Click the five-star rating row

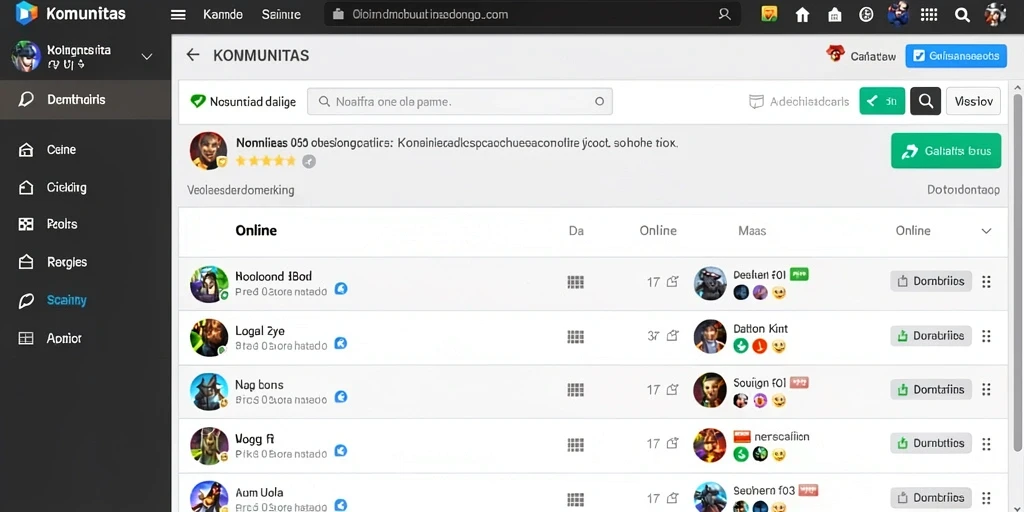pos(265,161)
